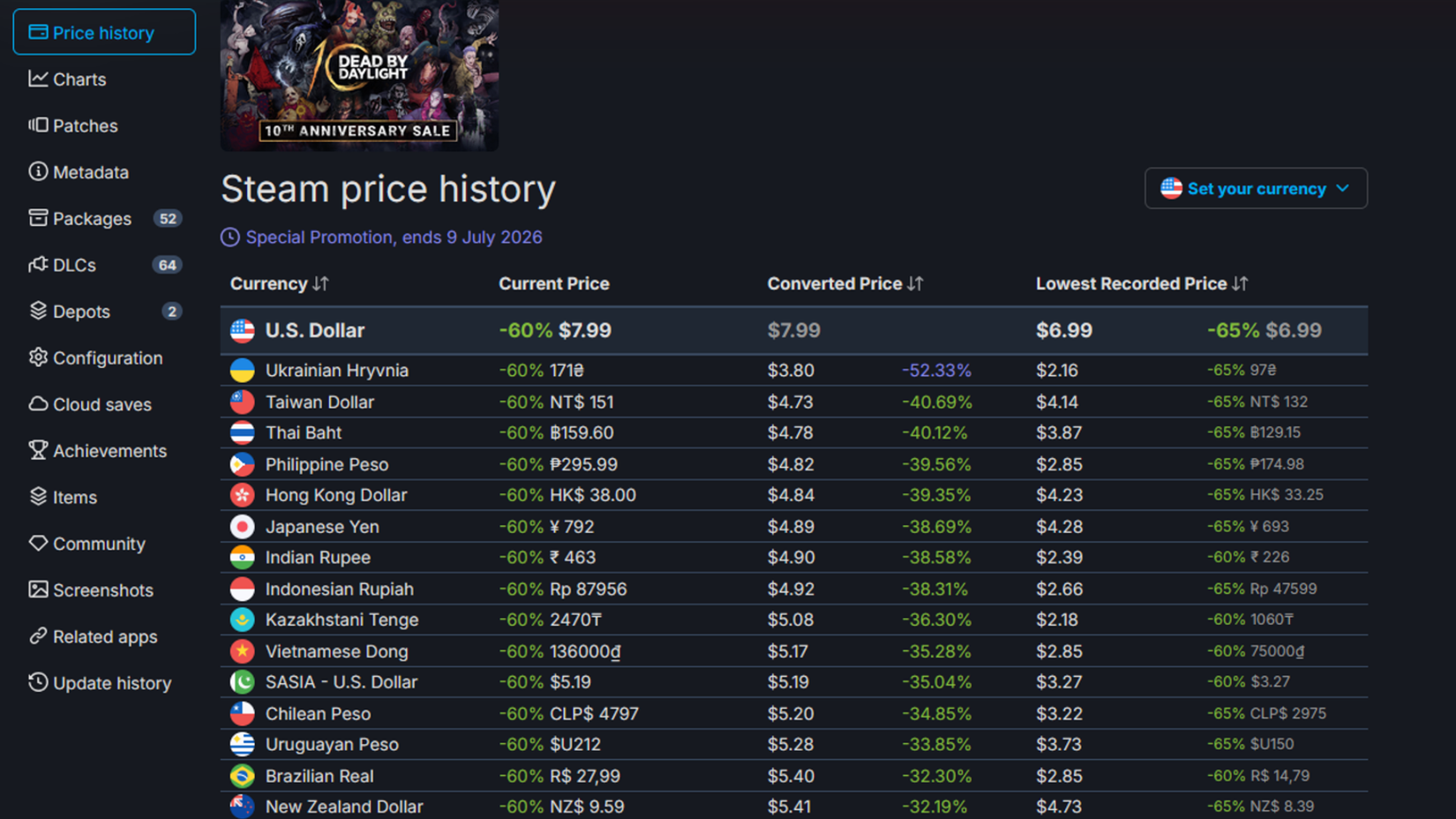1456x819 pixels.
Task: Click the Ukrainian Hryvnia difference -52.33%
Action: pyautogui.click(x=936, y=370)
